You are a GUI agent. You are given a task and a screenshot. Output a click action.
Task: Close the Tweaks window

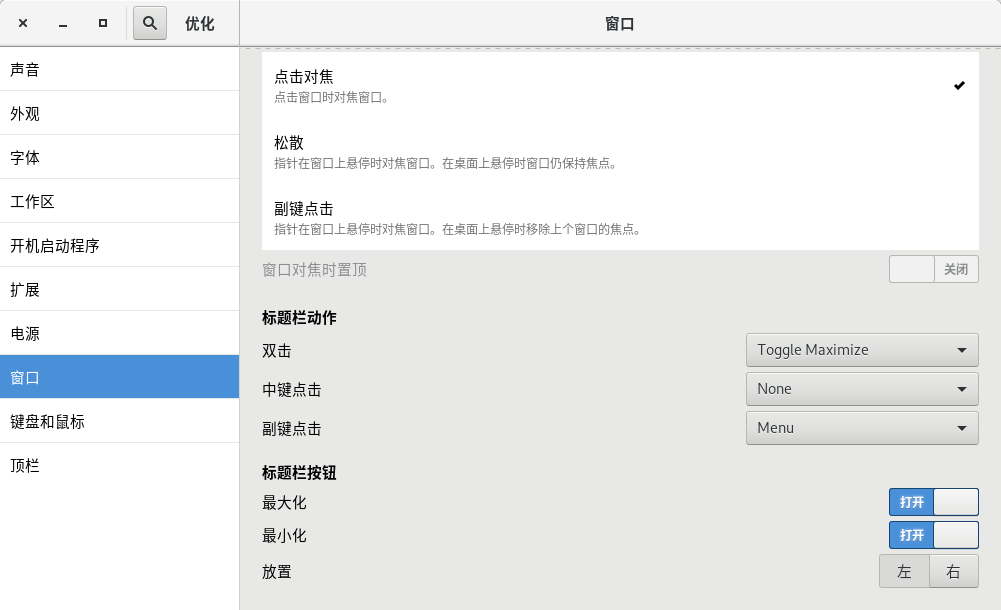pyautogui.click(x=23, y=23)
